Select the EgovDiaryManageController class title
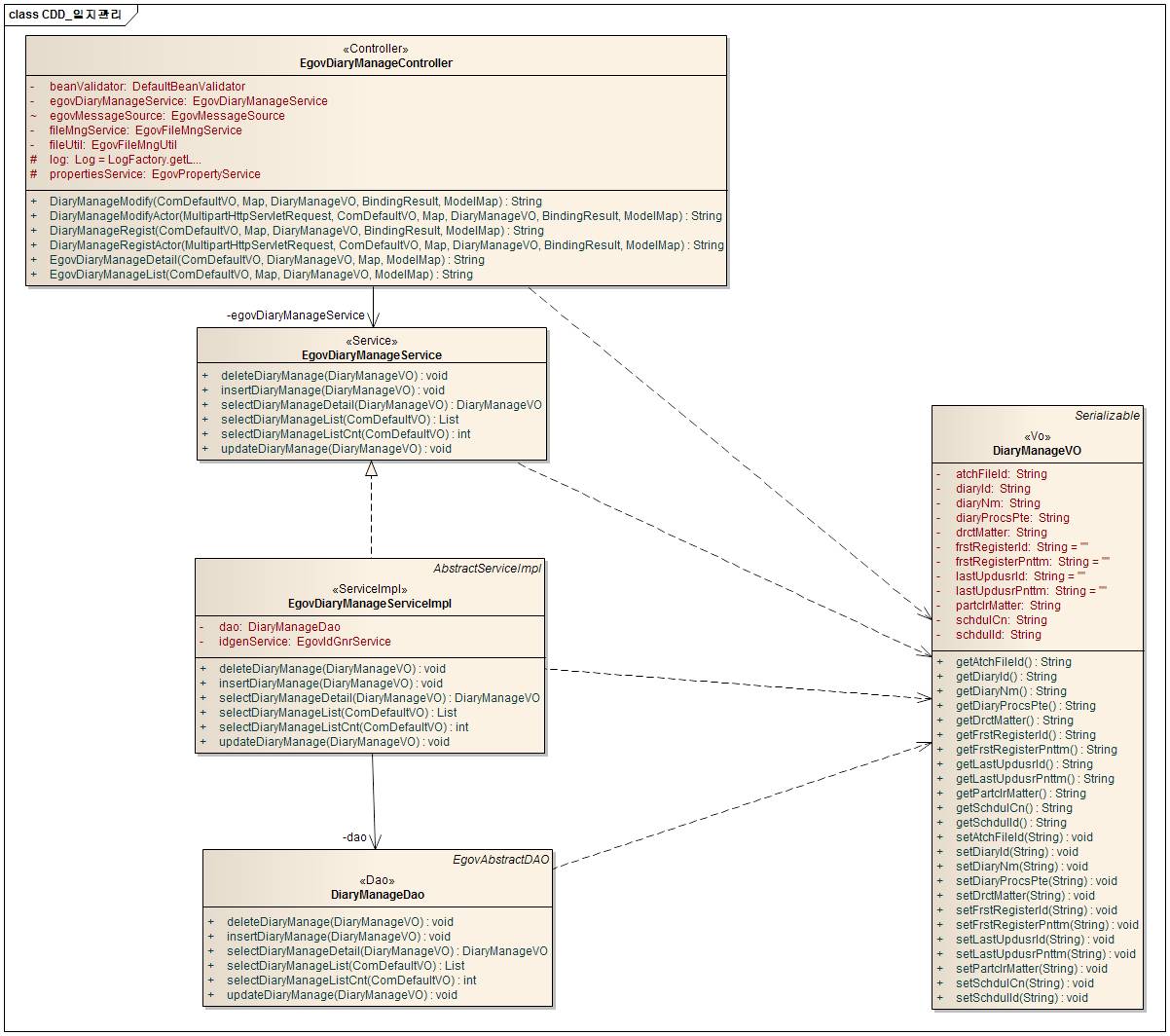This screenshot has width=1170, height=1036. tap(376, 63)
